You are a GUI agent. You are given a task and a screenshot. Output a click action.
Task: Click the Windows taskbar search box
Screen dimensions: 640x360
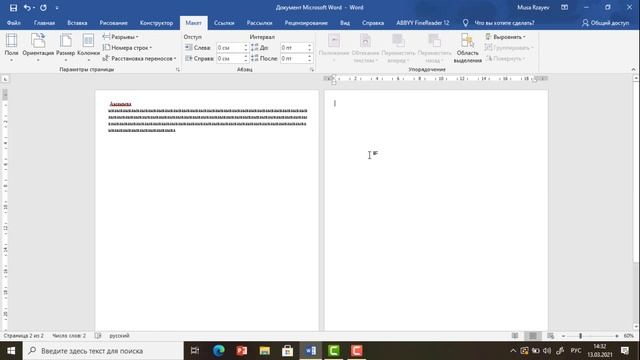tap(103, 351)
